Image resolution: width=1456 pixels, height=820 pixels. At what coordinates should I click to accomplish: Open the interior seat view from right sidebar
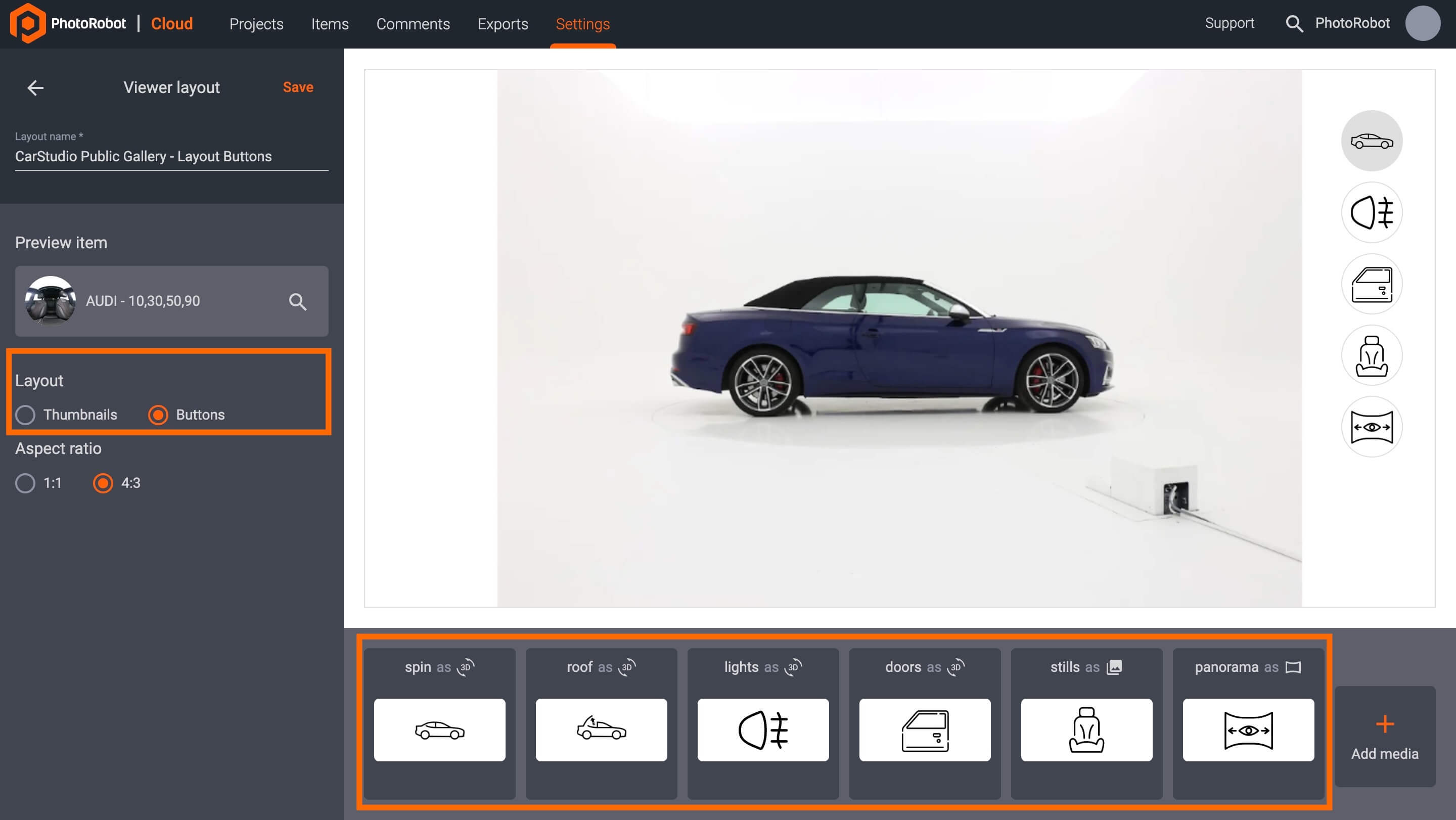1372,355
